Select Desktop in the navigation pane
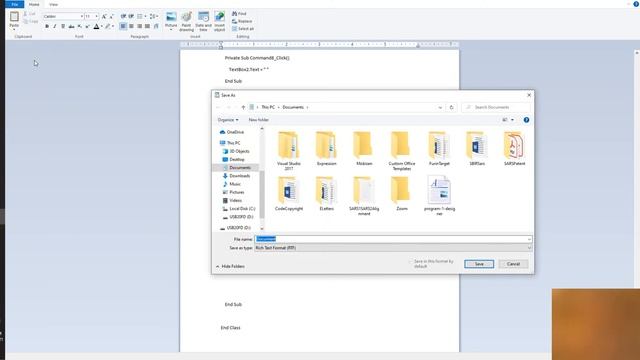The height and width of the screenshot is (360, 640). tap(233, 160)
